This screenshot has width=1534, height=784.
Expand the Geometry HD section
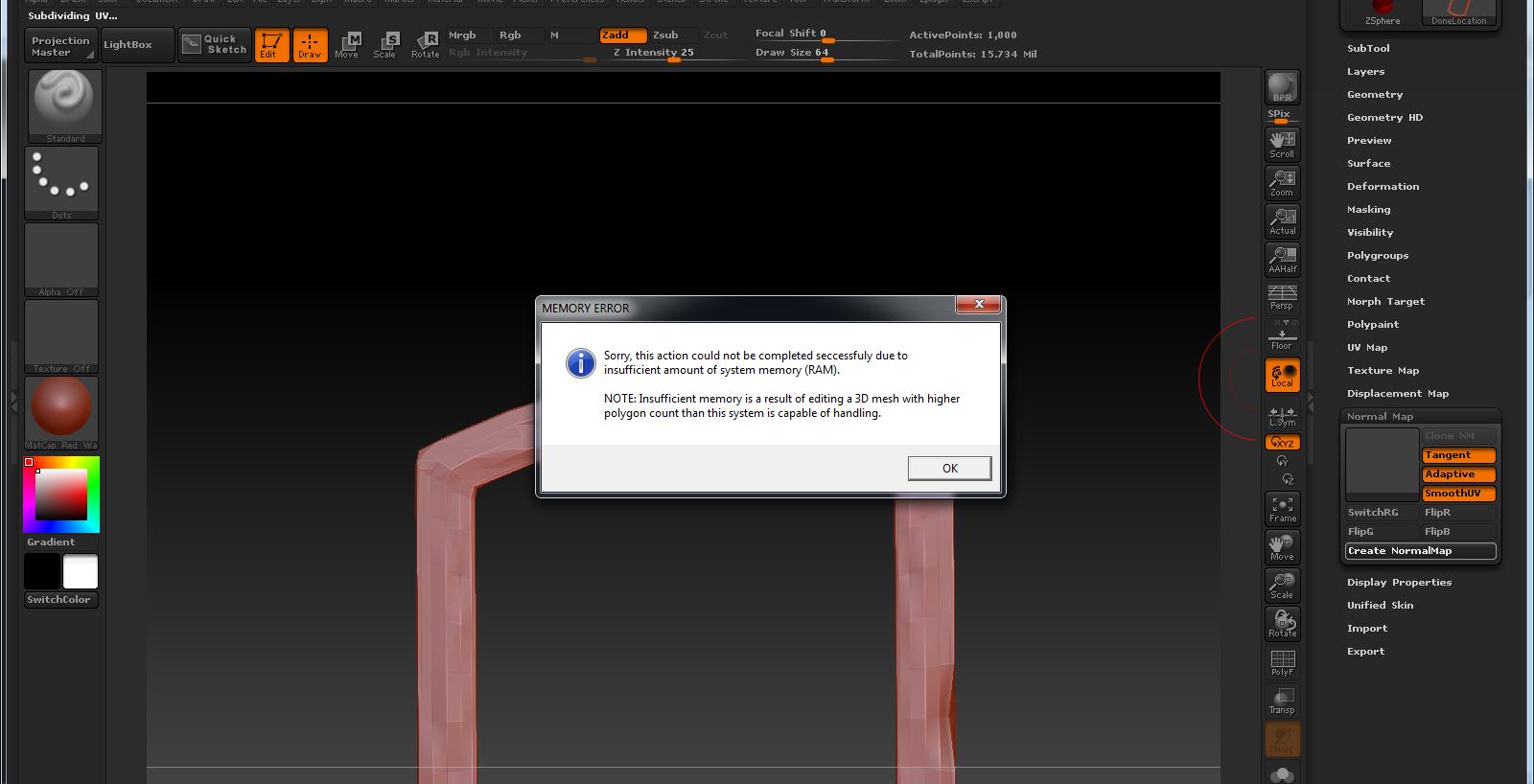pyautogui.click(x=1384, y=118)
